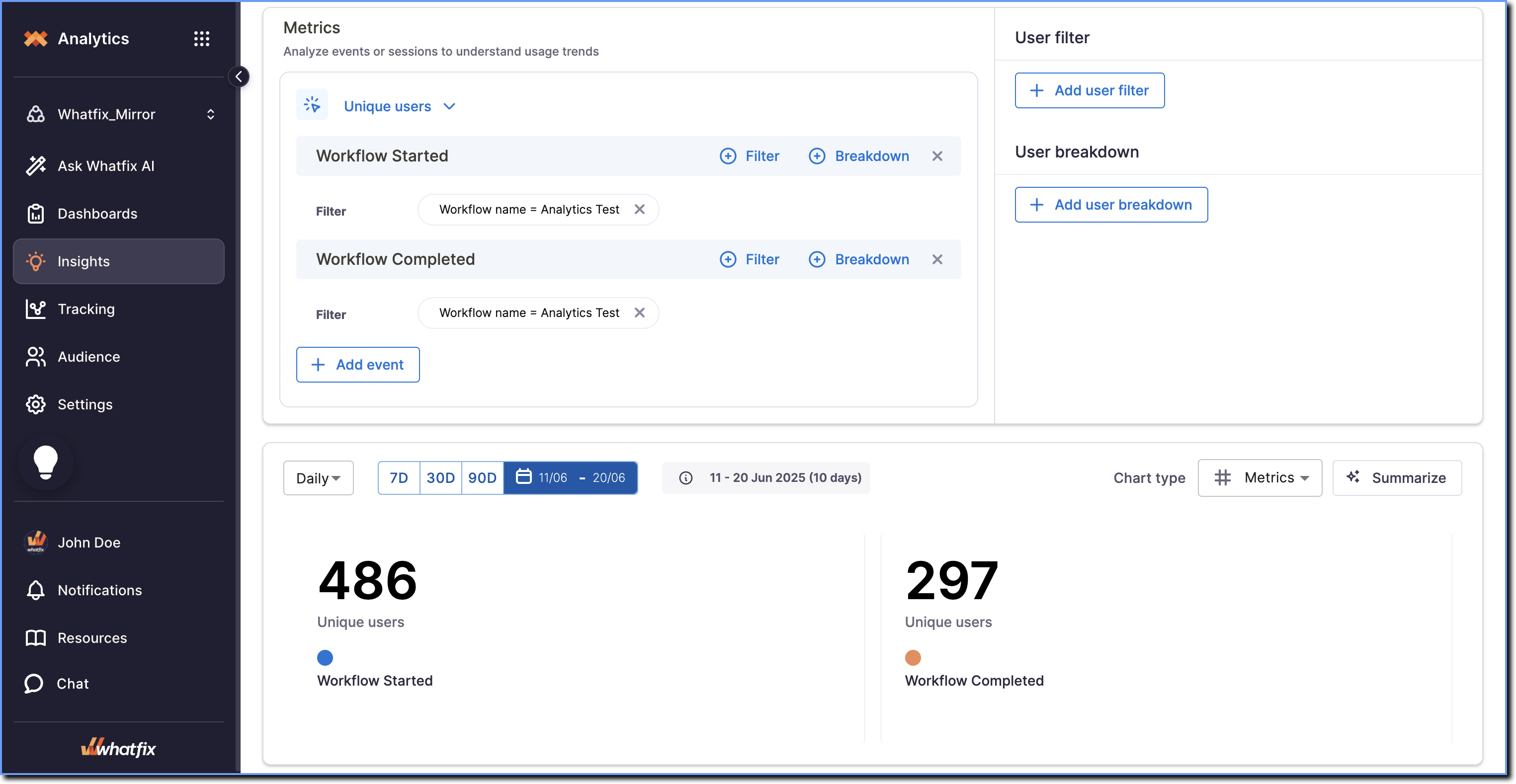1516x784 pixels.
Task: Select the custom 11/06 - 20/06 date range
Action: point(571,477)
